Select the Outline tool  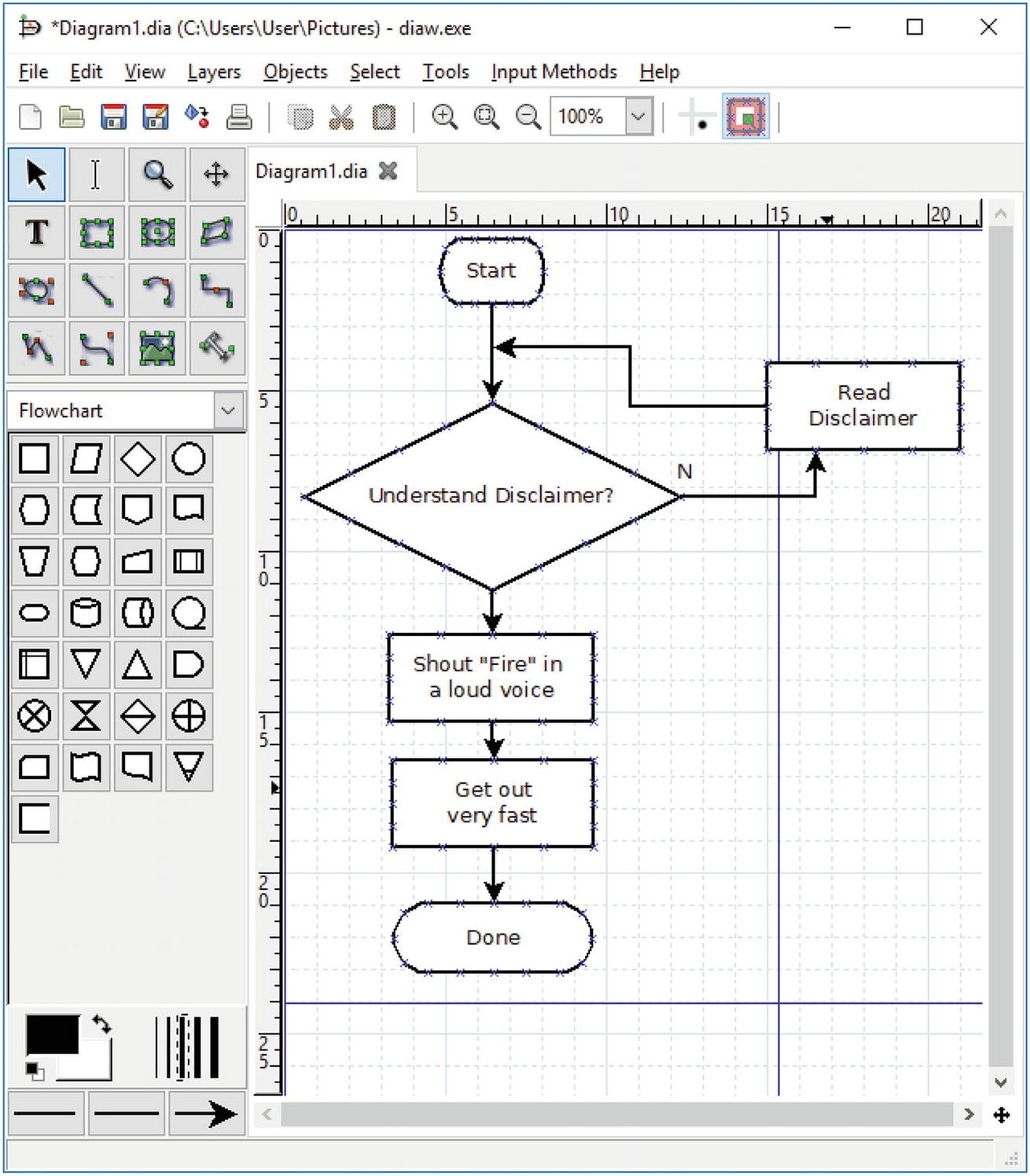pyautogui.click(x=216, y=347)
